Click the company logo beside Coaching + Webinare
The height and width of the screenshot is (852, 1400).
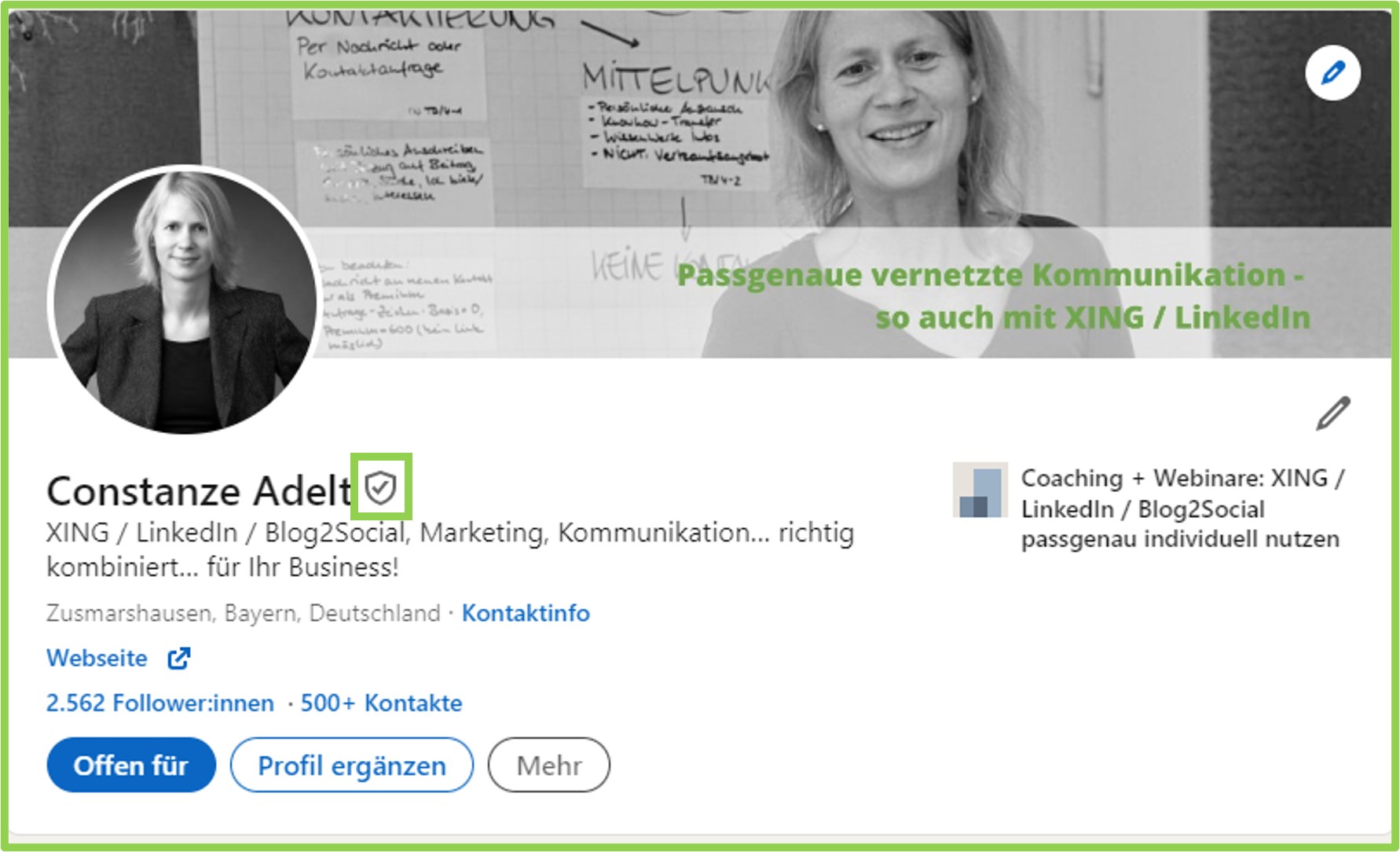tap(980, 490)
